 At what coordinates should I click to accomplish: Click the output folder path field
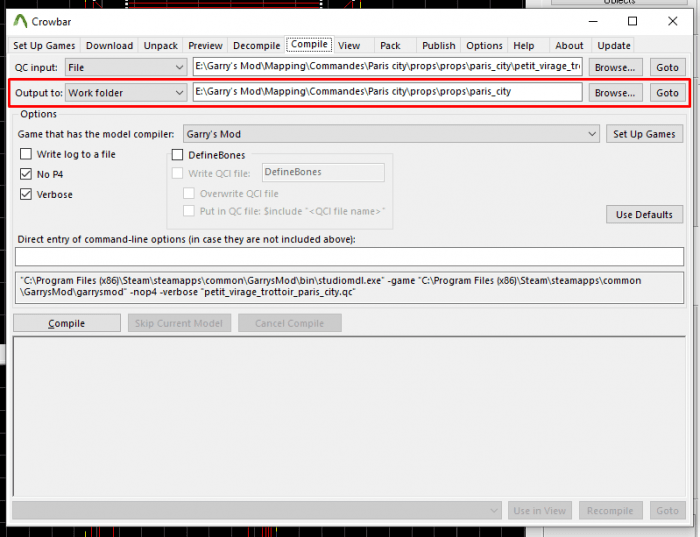coord(388,92)
